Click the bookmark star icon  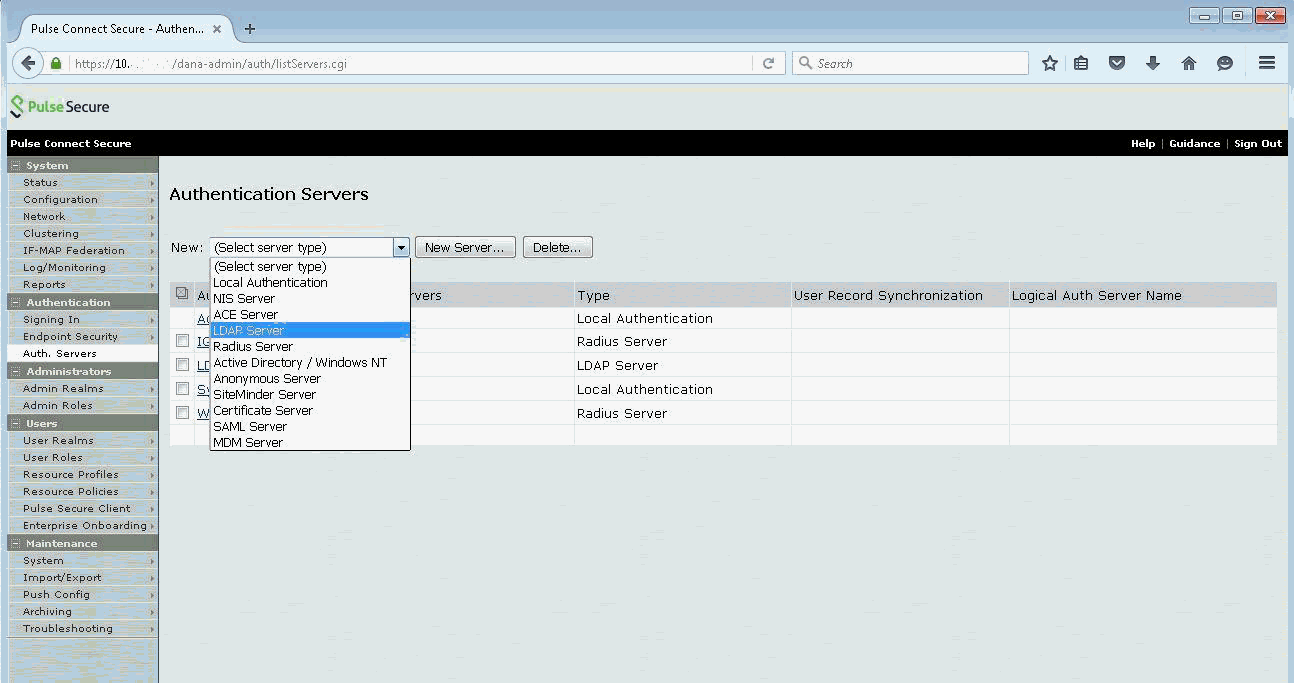click(1049, 63)
